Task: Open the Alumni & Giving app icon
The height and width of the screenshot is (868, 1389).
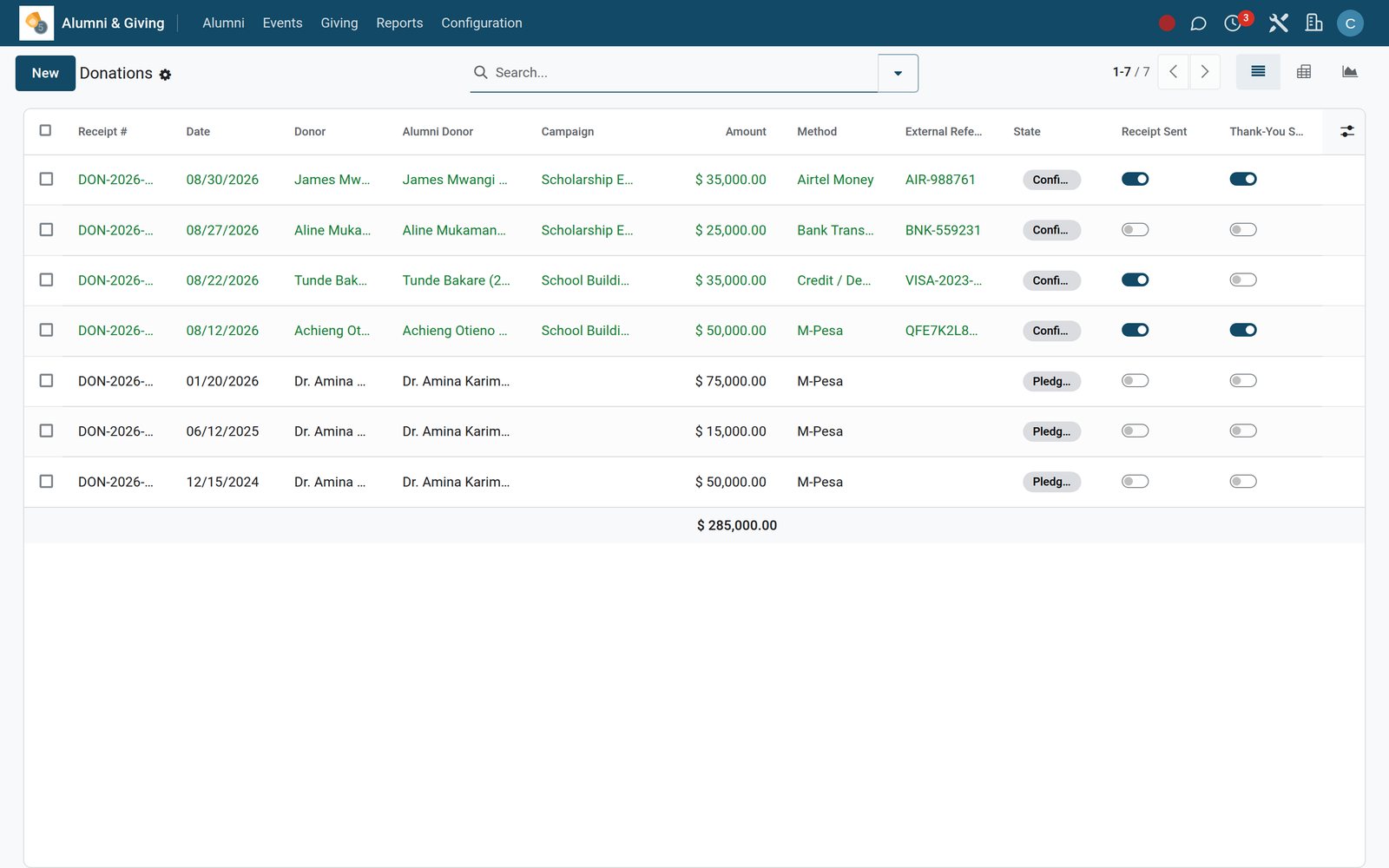Action: [x=36, y=23]
